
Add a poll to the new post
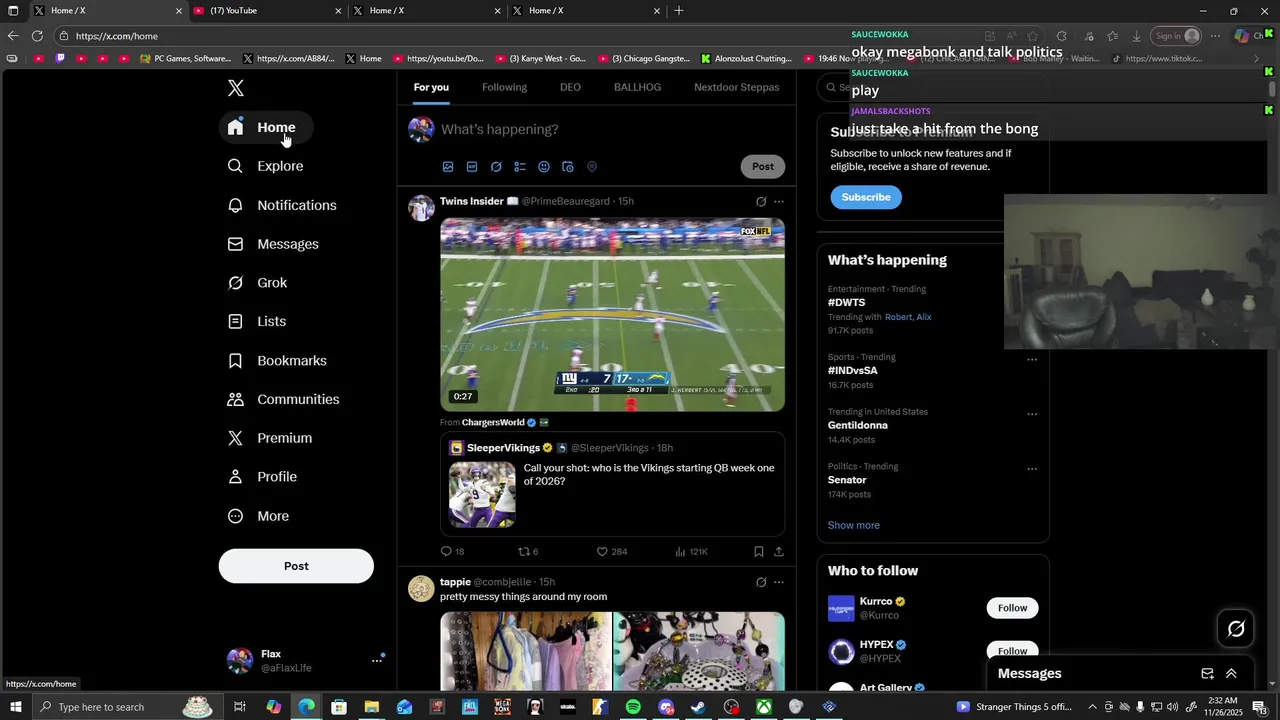[520, 167]
